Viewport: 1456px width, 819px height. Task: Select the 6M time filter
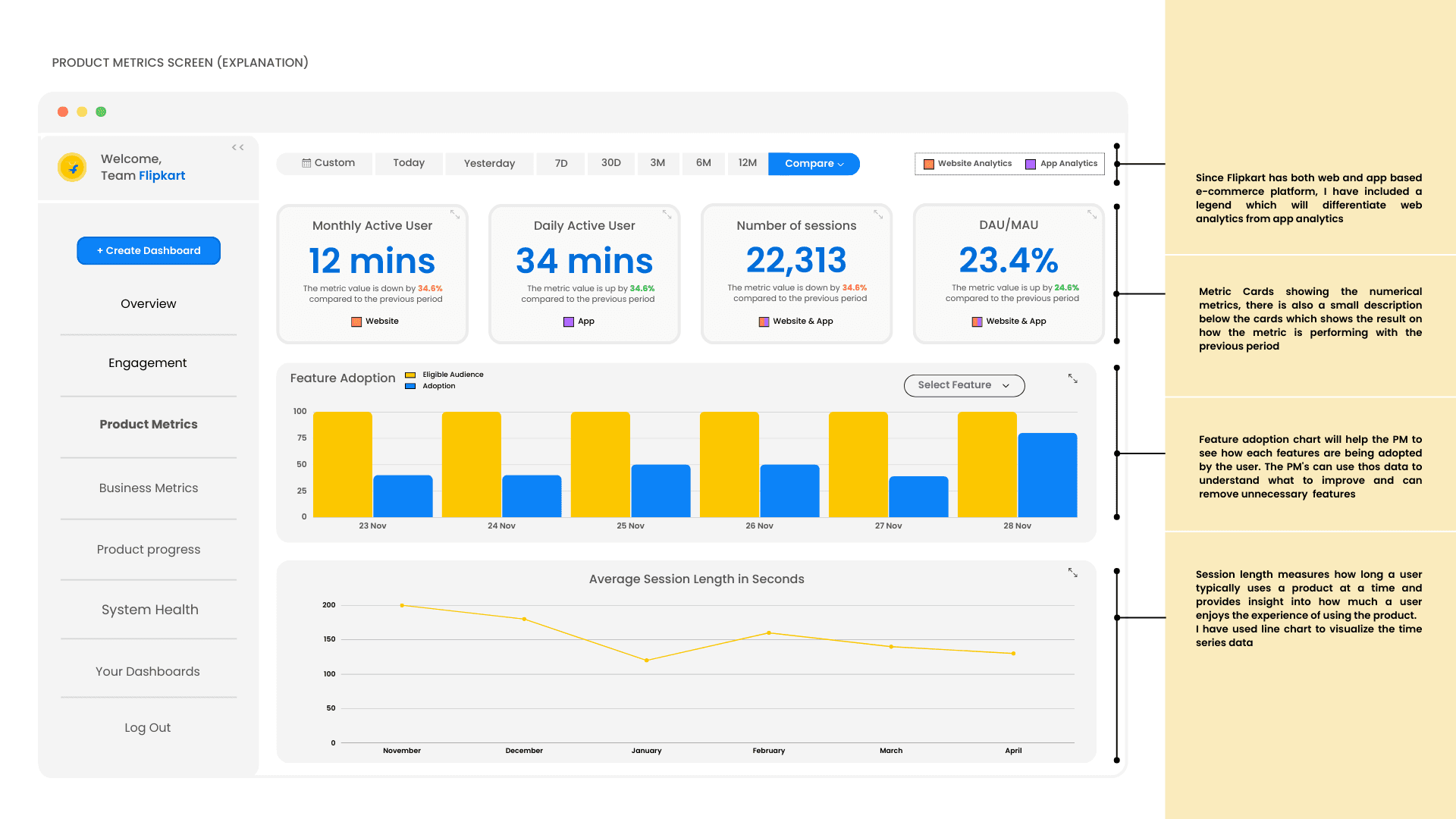coord(704,163)
